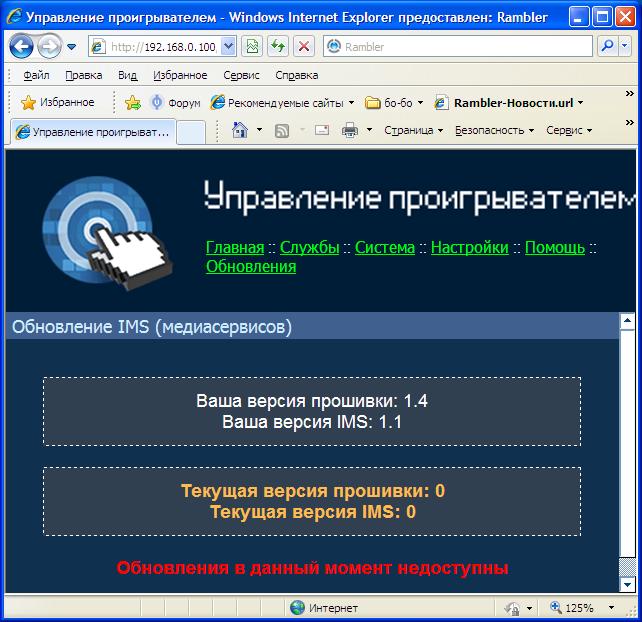Click the text Текущая версия прошивки: 0
Screen dimensions: 642x622
pyautogui.click(x=313, y=491)
